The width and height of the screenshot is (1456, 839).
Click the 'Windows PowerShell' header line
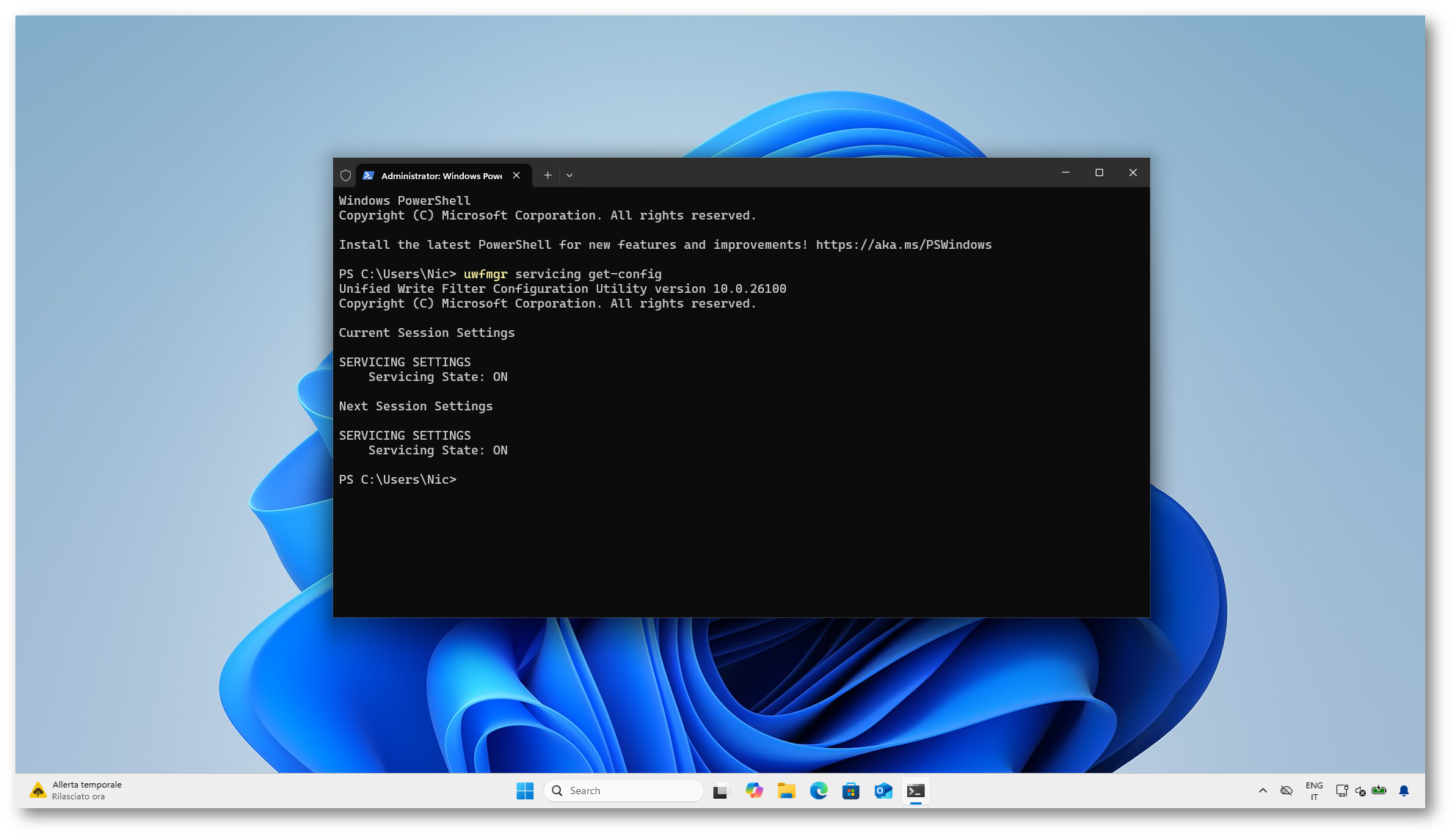[404, 201]
